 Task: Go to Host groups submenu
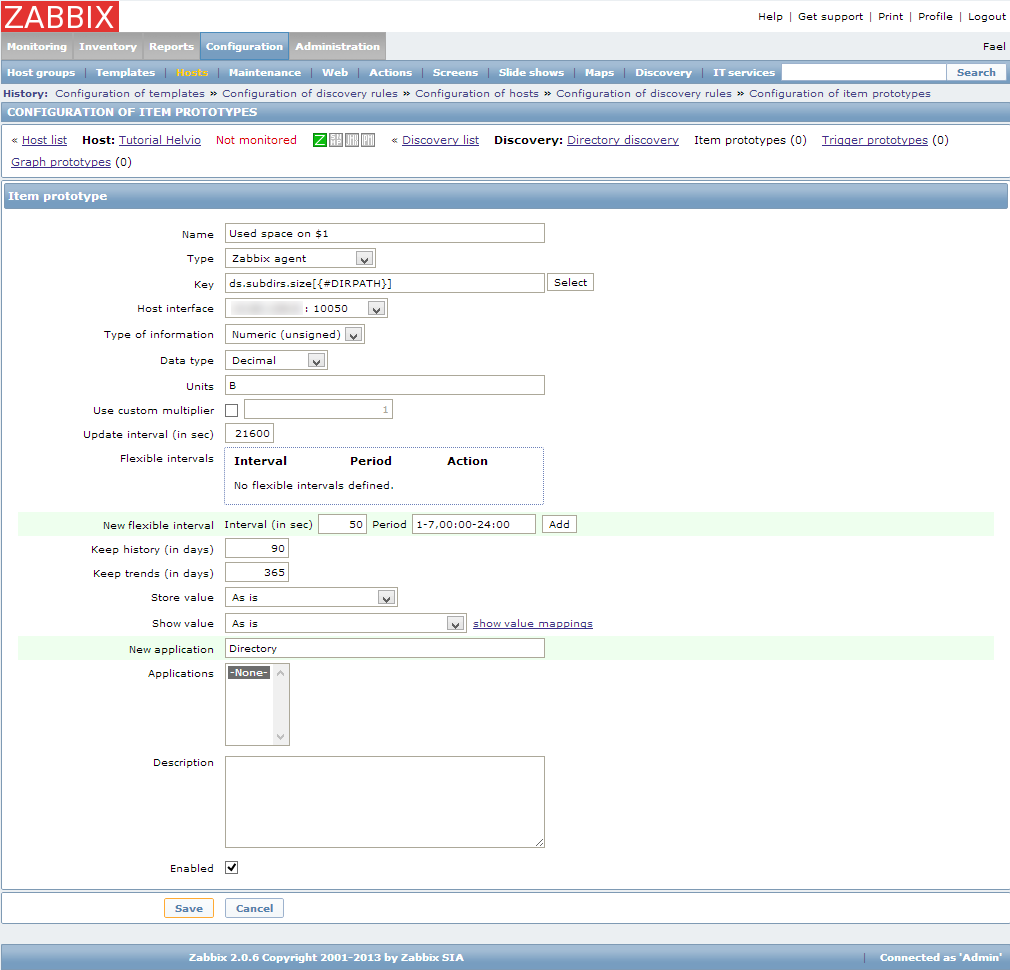coord(41,73)
